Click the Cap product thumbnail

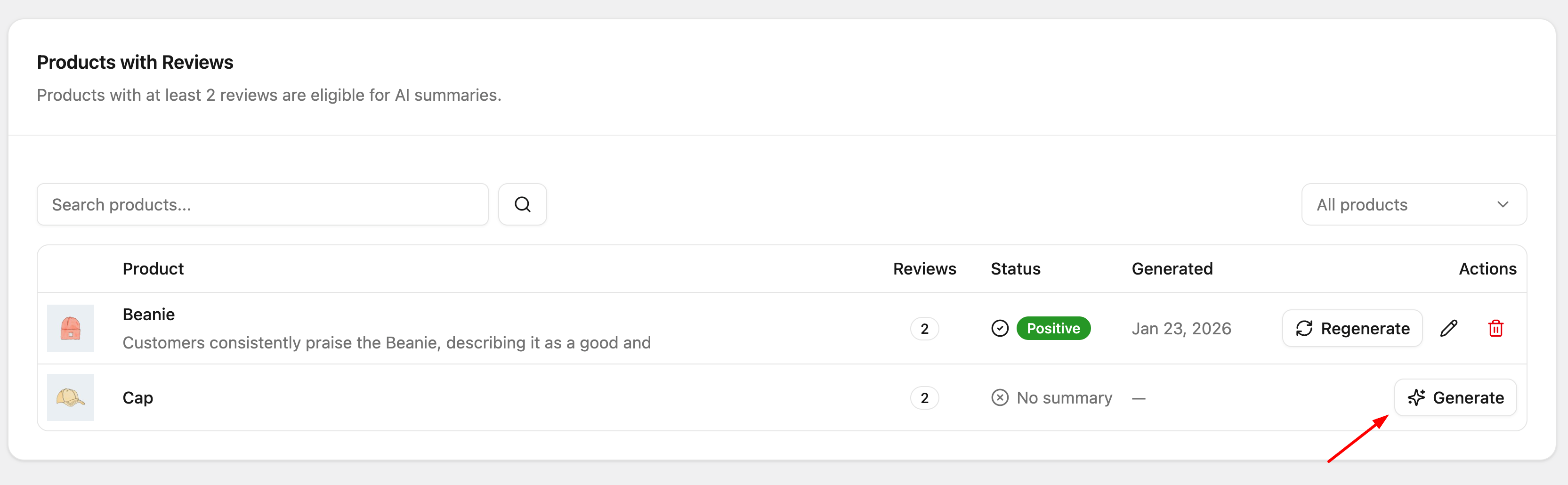point(71,397)
